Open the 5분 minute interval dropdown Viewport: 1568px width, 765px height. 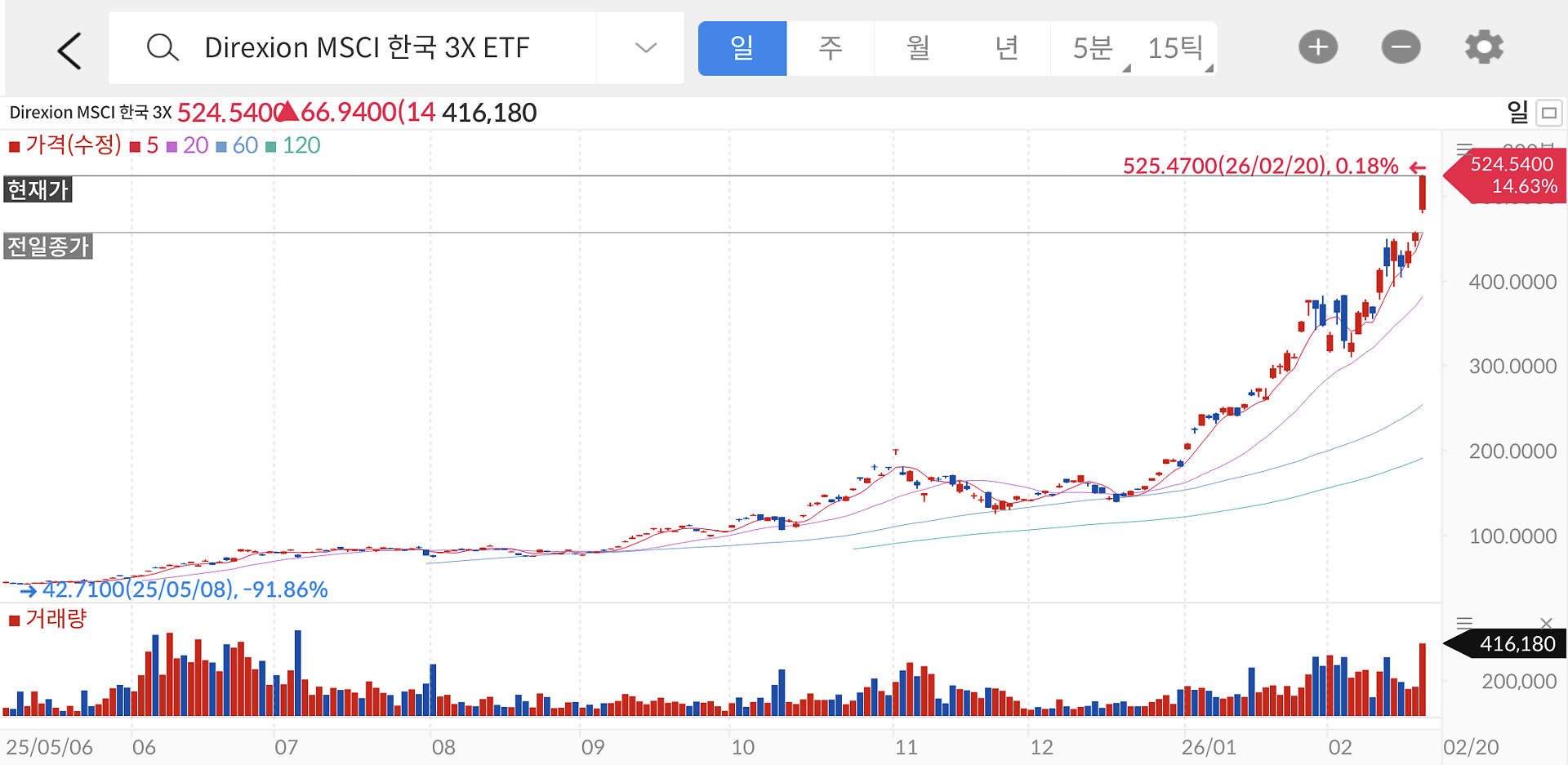click(x=1093, y=49)
